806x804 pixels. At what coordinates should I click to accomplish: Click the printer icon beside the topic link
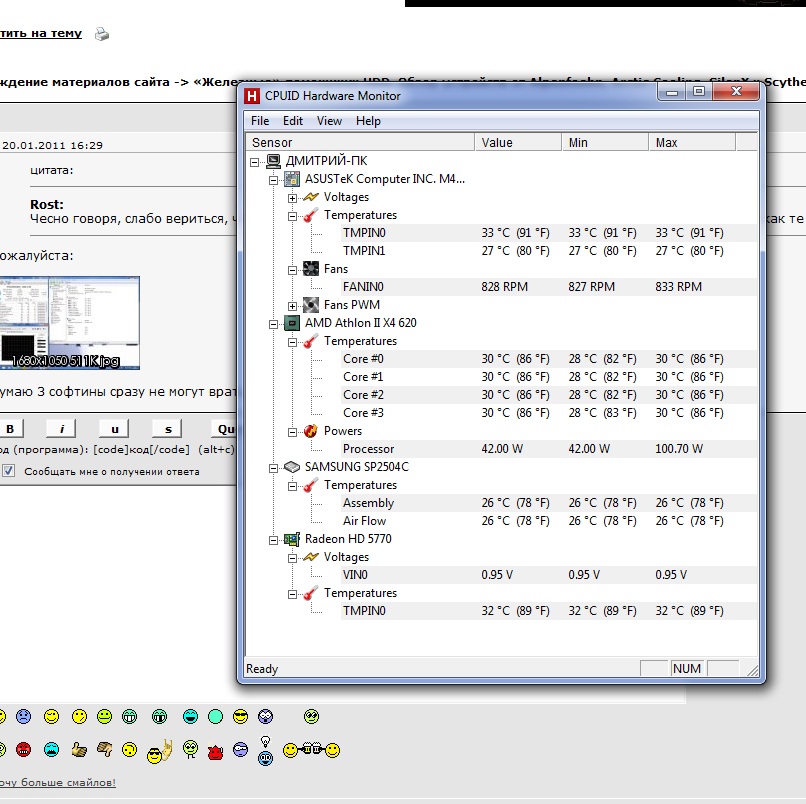pyautogui.click(x=102, y=34)
